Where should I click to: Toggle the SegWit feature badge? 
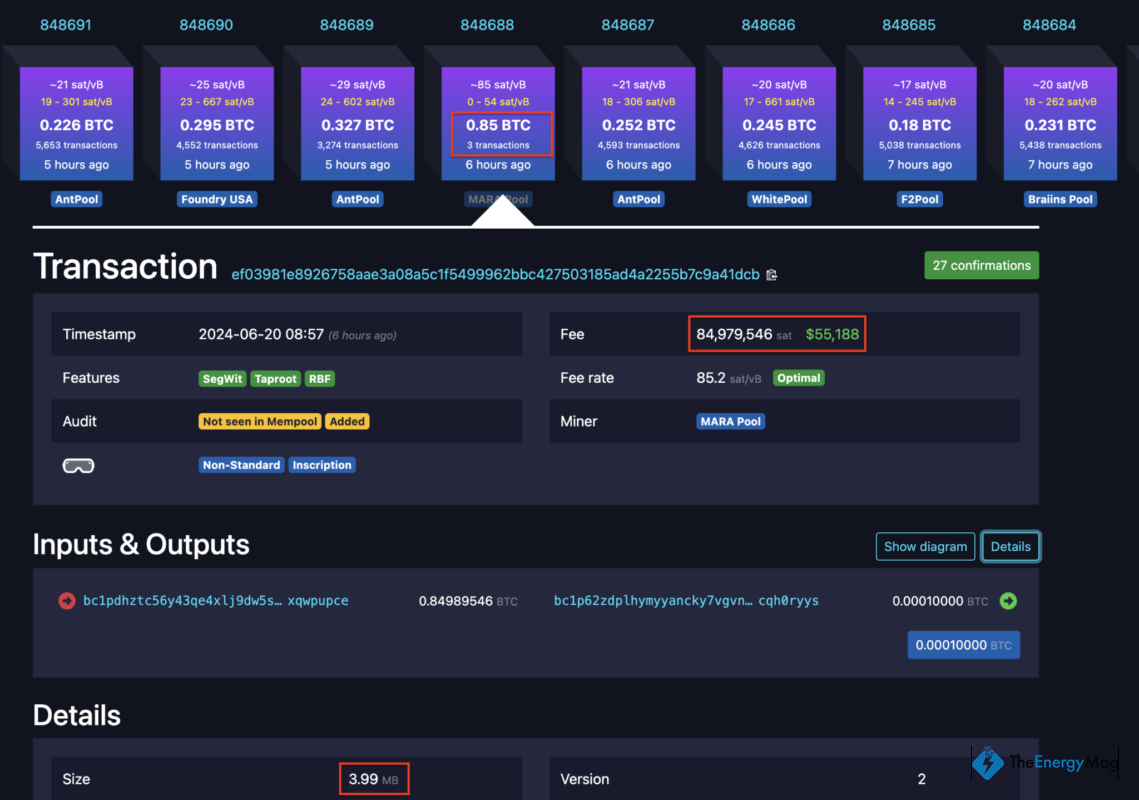[x=222, y=378]
